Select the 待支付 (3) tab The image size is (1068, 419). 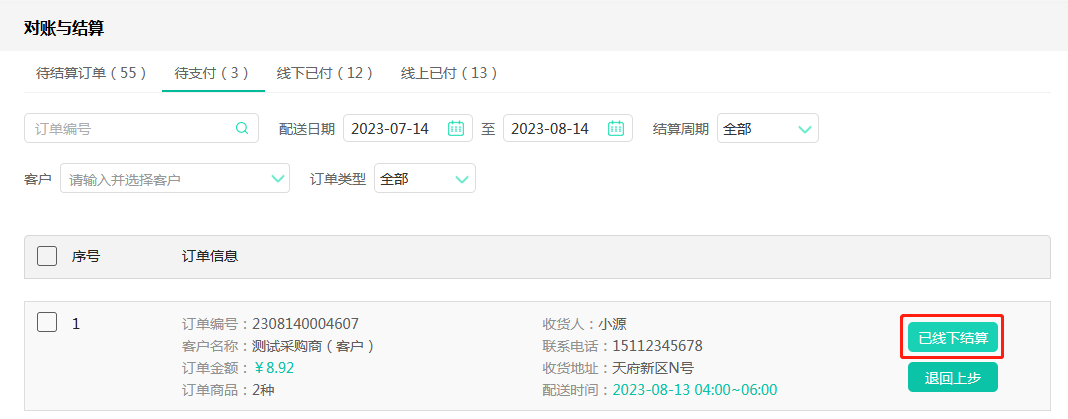(x=212, y=73)
